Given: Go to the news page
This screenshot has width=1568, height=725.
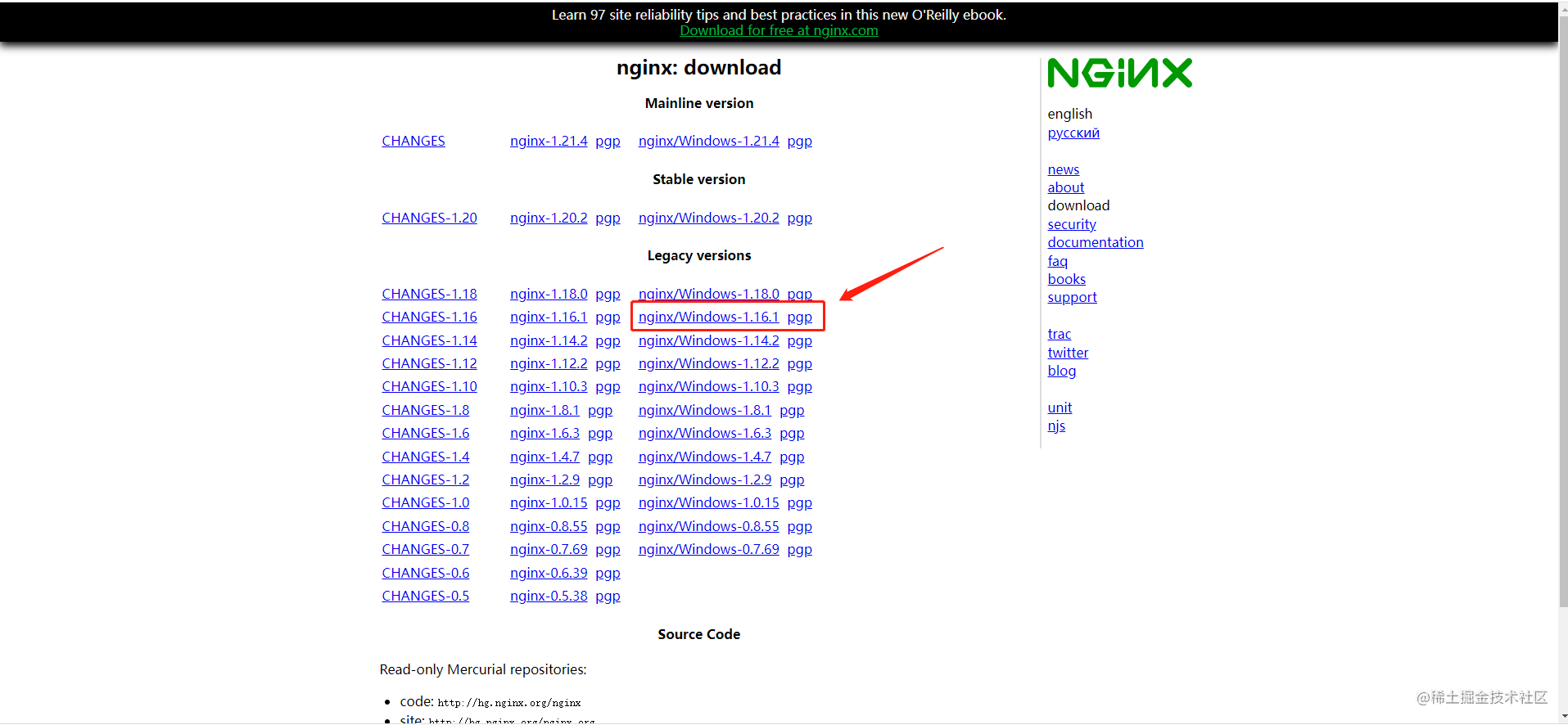Looking at the screenshot, I should pyautogui.click(x=1064, y=169).
